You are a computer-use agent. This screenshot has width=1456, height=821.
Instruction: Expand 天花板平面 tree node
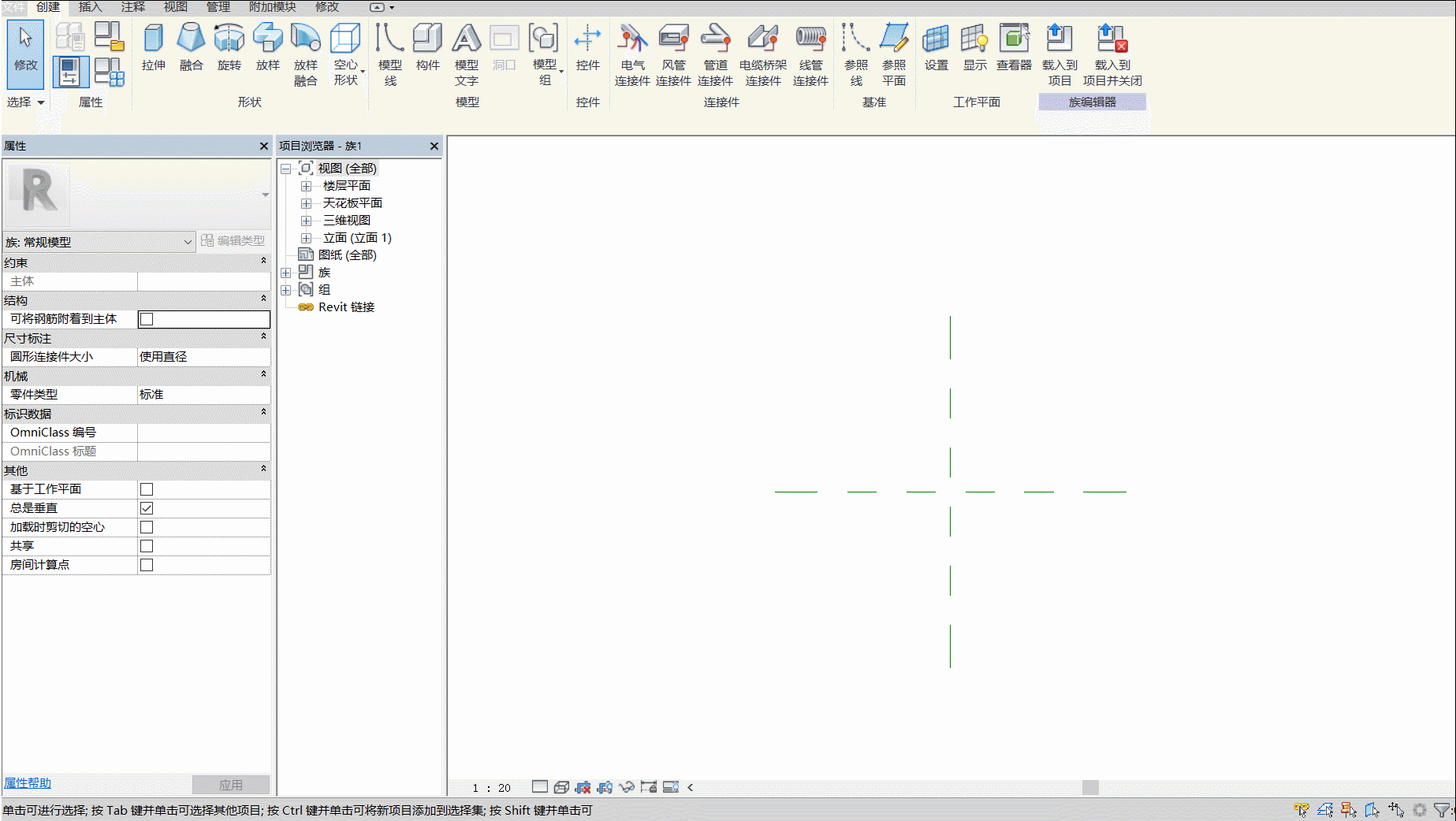pyautogui.click(x=307, y=203)
